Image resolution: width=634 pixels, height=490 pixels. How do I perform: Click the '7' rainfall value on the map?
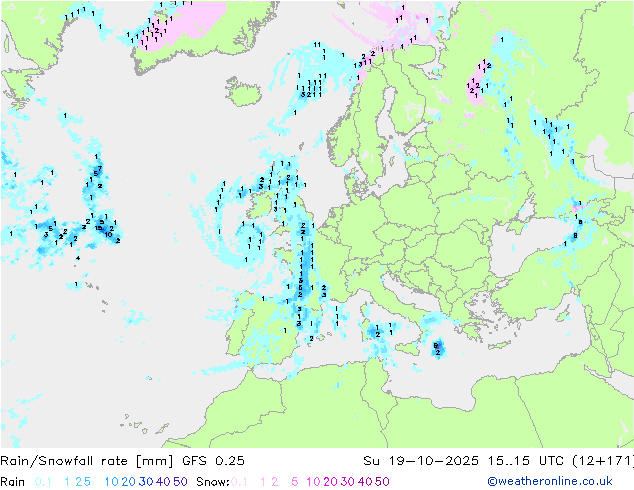100,168
